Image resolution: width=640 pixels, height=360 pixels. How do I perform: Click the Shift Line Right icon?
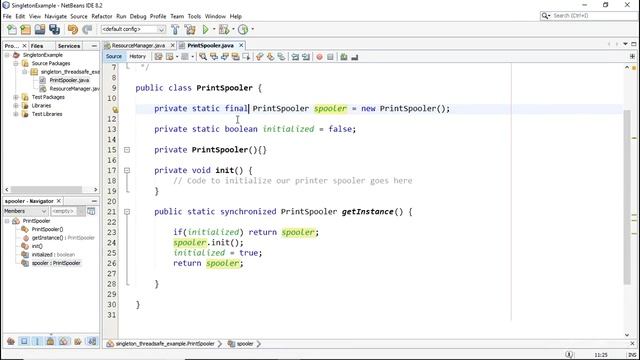point(305,57)
